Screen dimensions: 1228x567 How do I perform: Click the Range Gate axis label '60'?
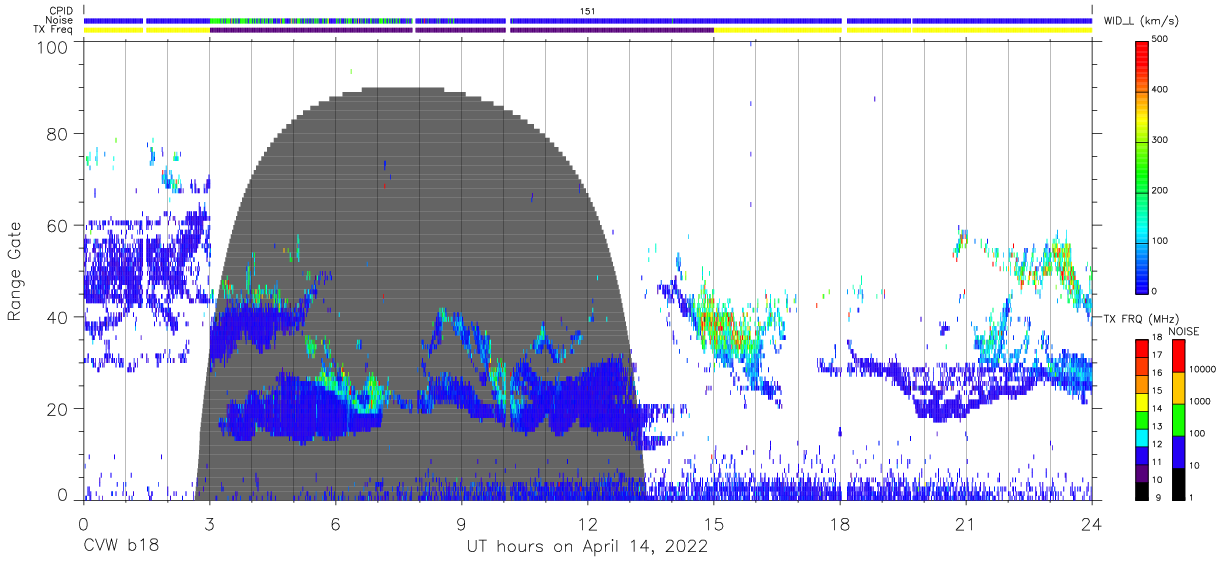tap(57, 225)
